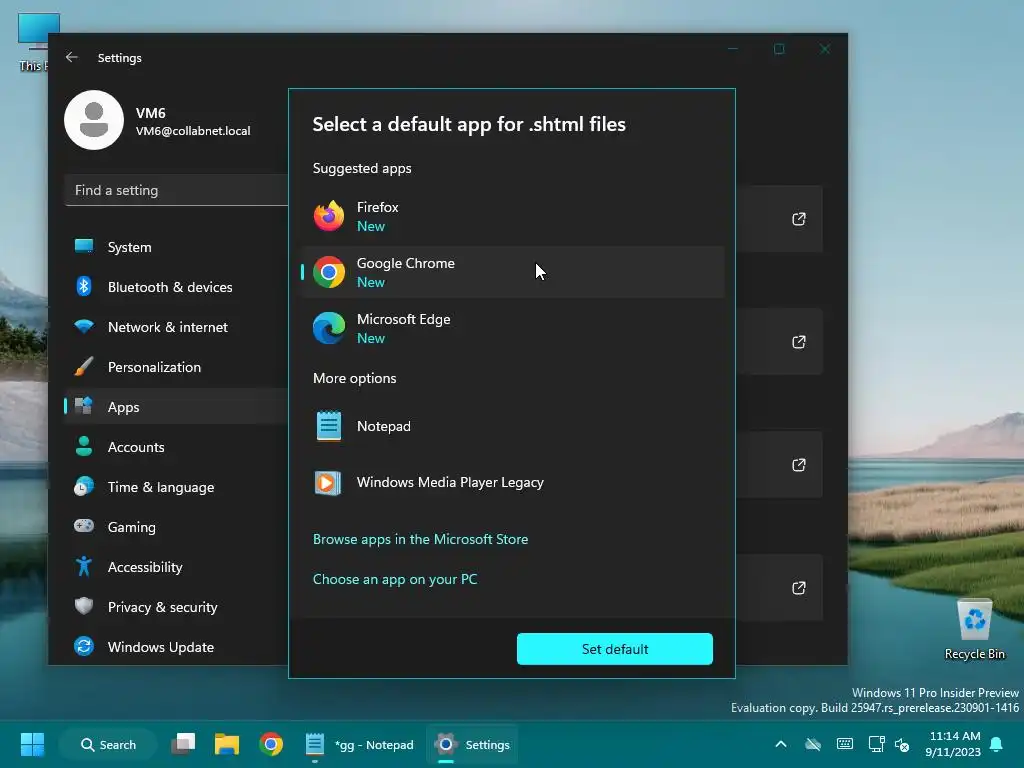
Task: Click the Settings taskbar button
Action: [x=472, y=744]
